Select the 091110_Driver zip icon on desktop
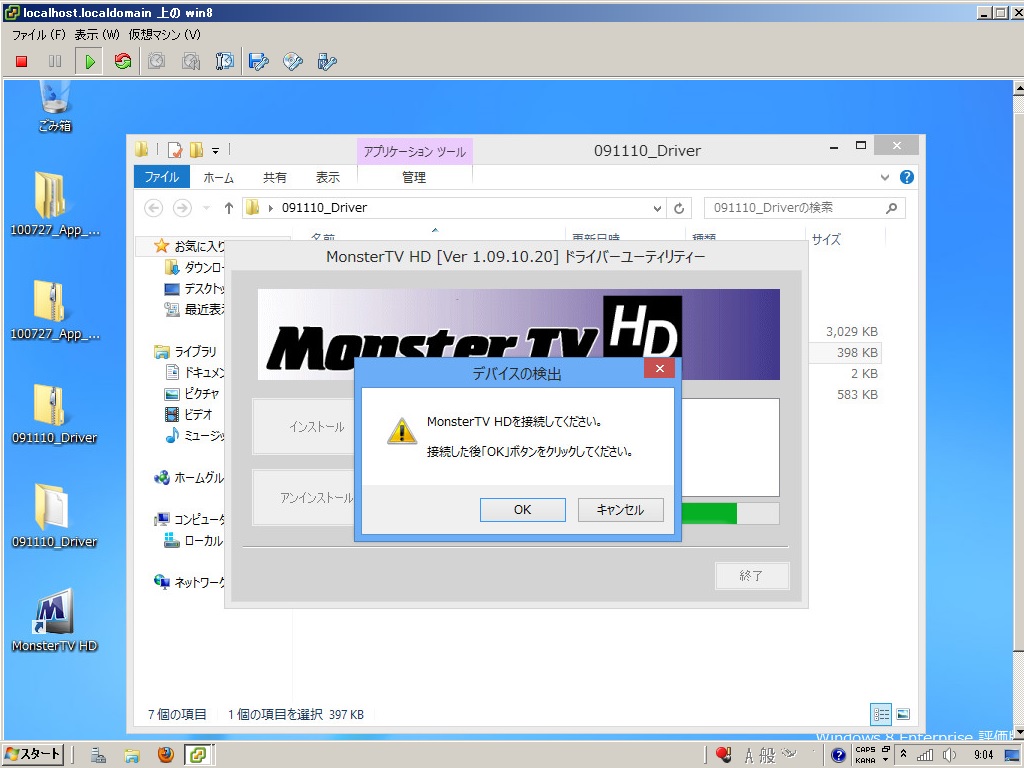 tap(54, 413)
